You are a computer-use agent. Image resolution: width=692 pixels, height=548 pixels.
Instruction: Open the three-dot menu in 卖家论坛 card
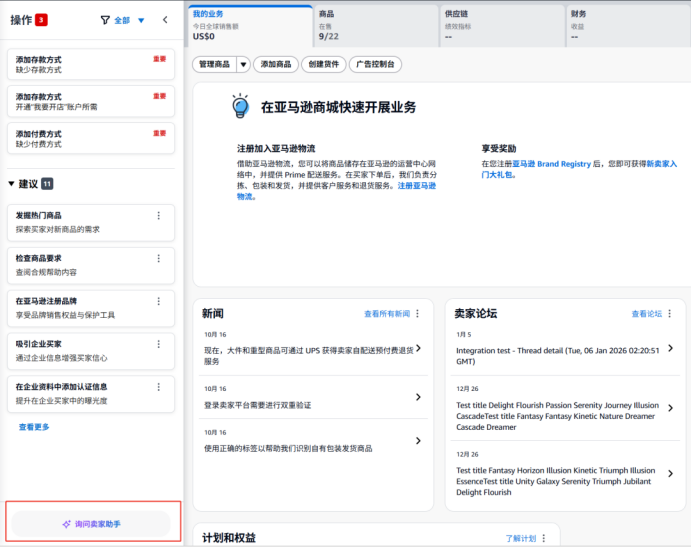coord(669,313)
